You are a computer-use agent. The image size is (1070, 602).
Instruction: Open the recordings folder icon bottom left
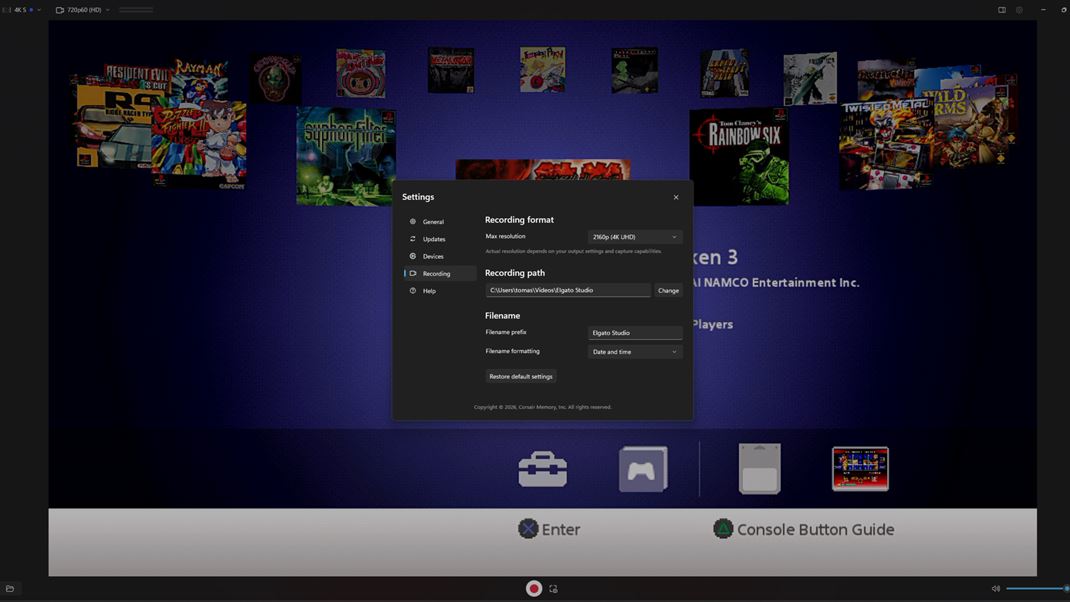9,588
